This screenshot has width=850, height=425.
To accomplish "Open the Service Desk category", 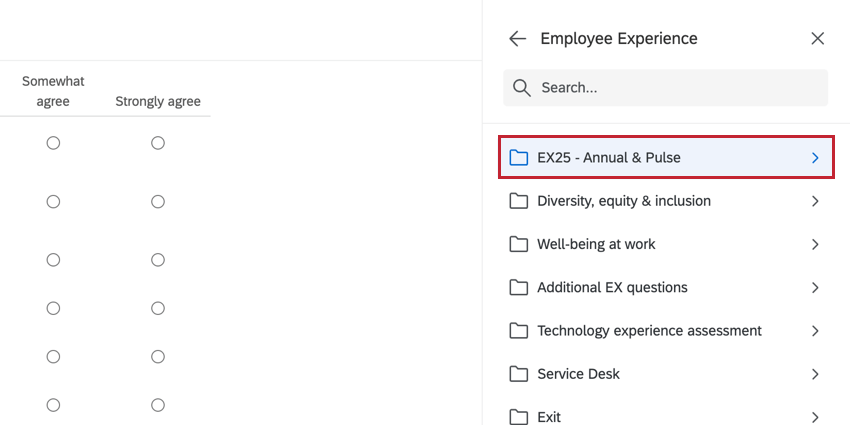I will point(578,374).
